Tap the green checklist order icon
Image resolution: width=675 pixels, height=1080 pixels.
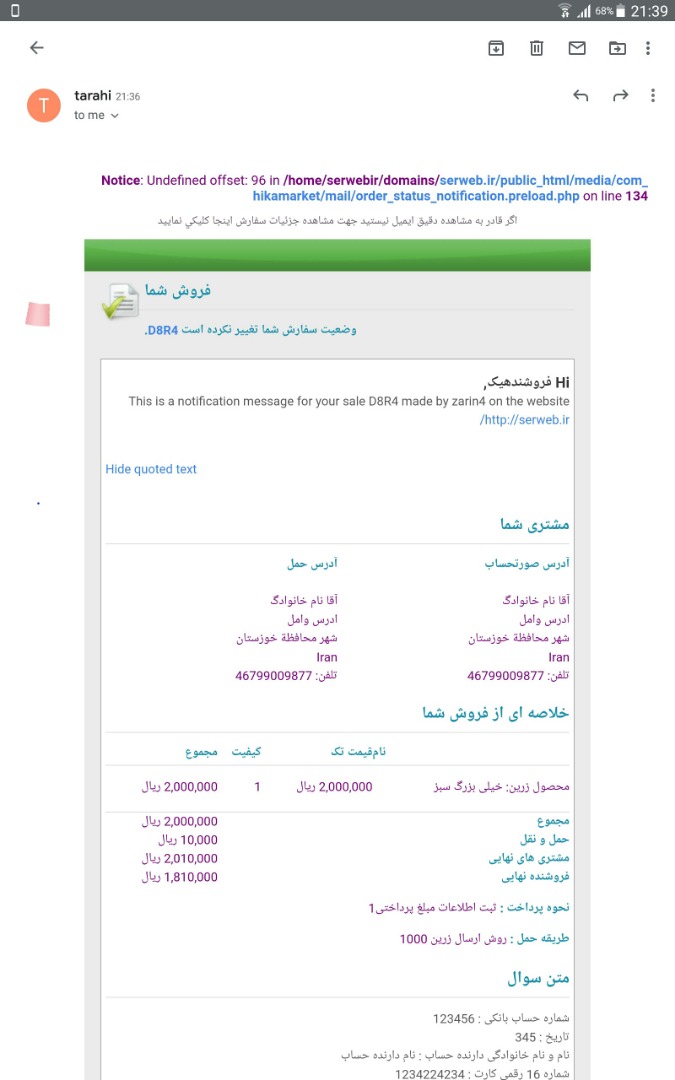click(120, 300)
